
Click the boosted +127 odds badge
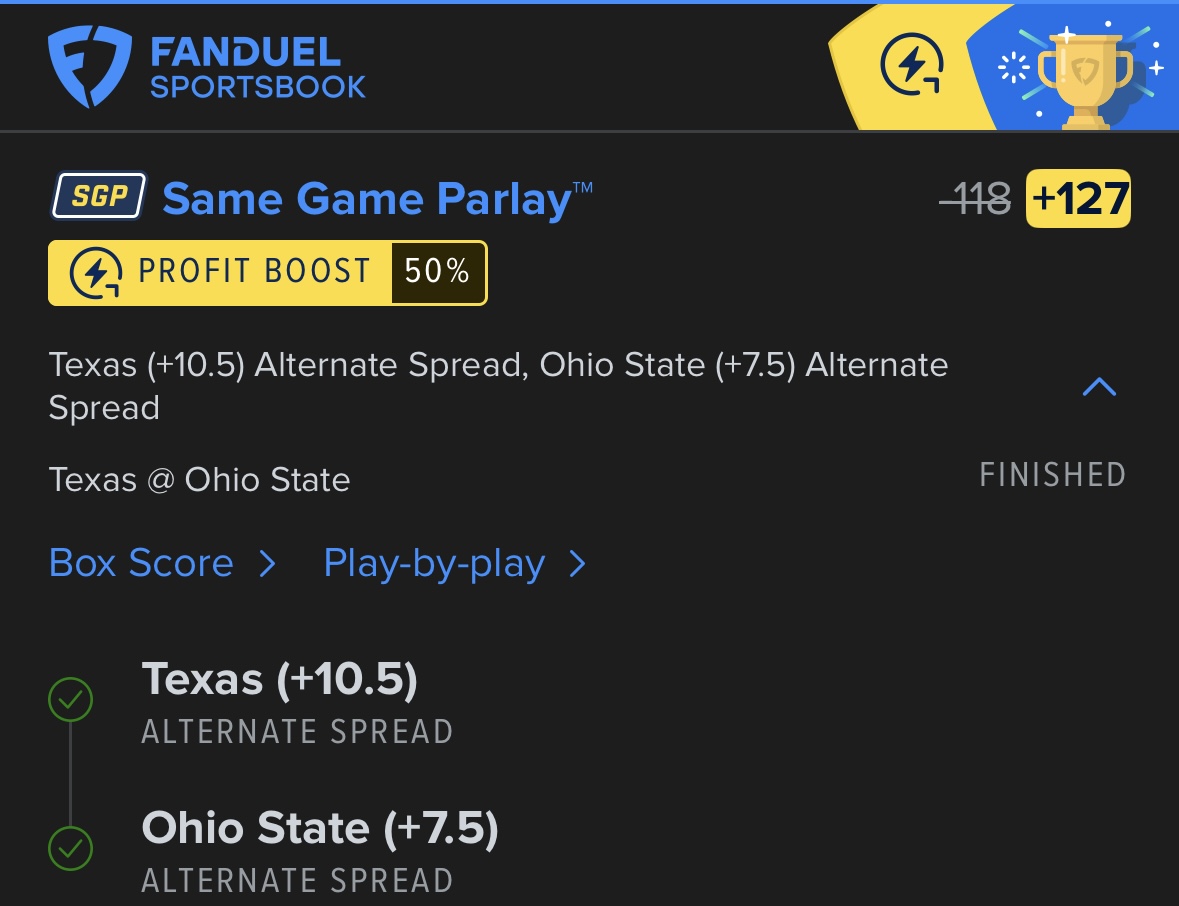[1079, 199]
